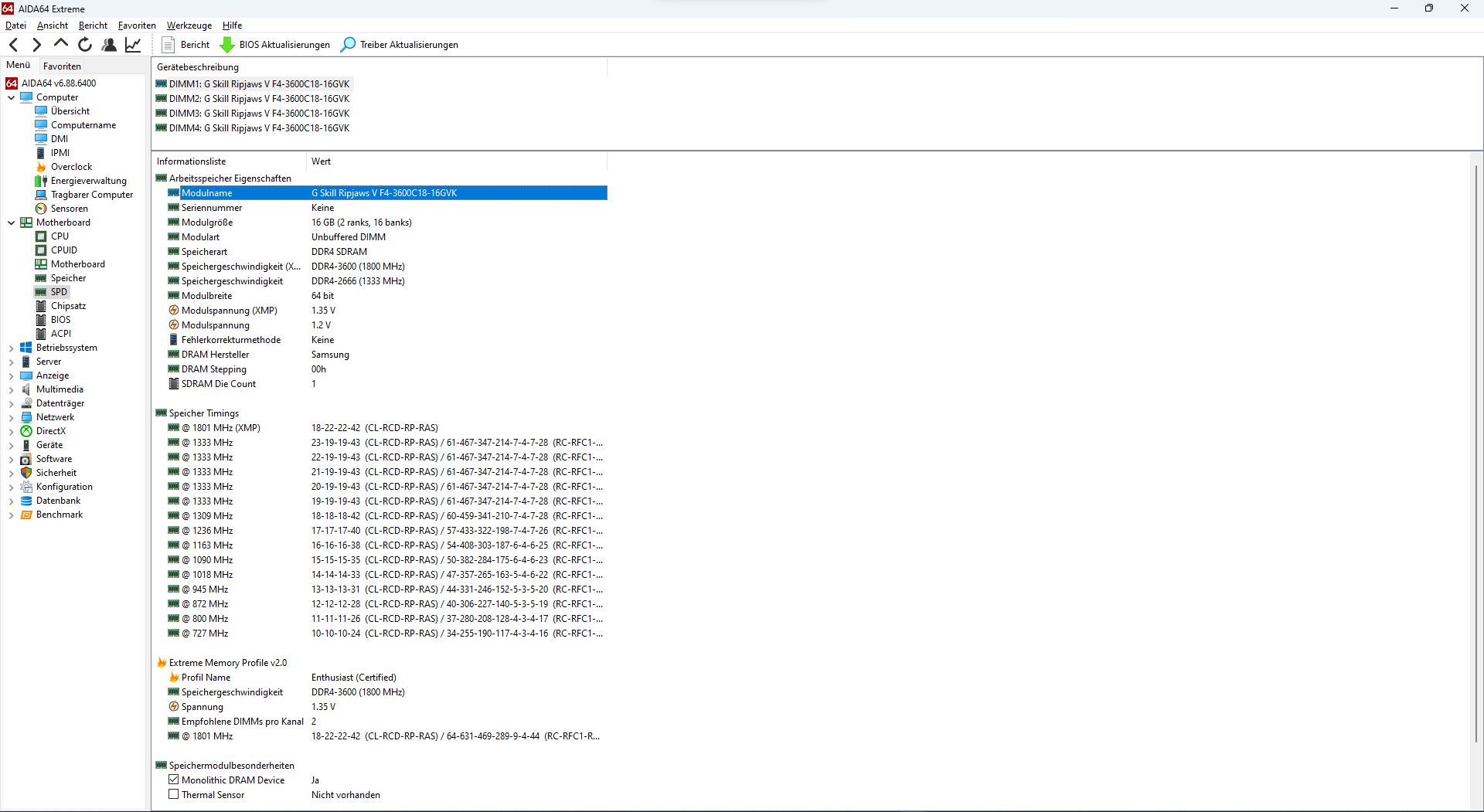This screenshot has height=812, width=1484.
Task: Enable the Thermal Sensor checkbox
Action: point(173,795)
